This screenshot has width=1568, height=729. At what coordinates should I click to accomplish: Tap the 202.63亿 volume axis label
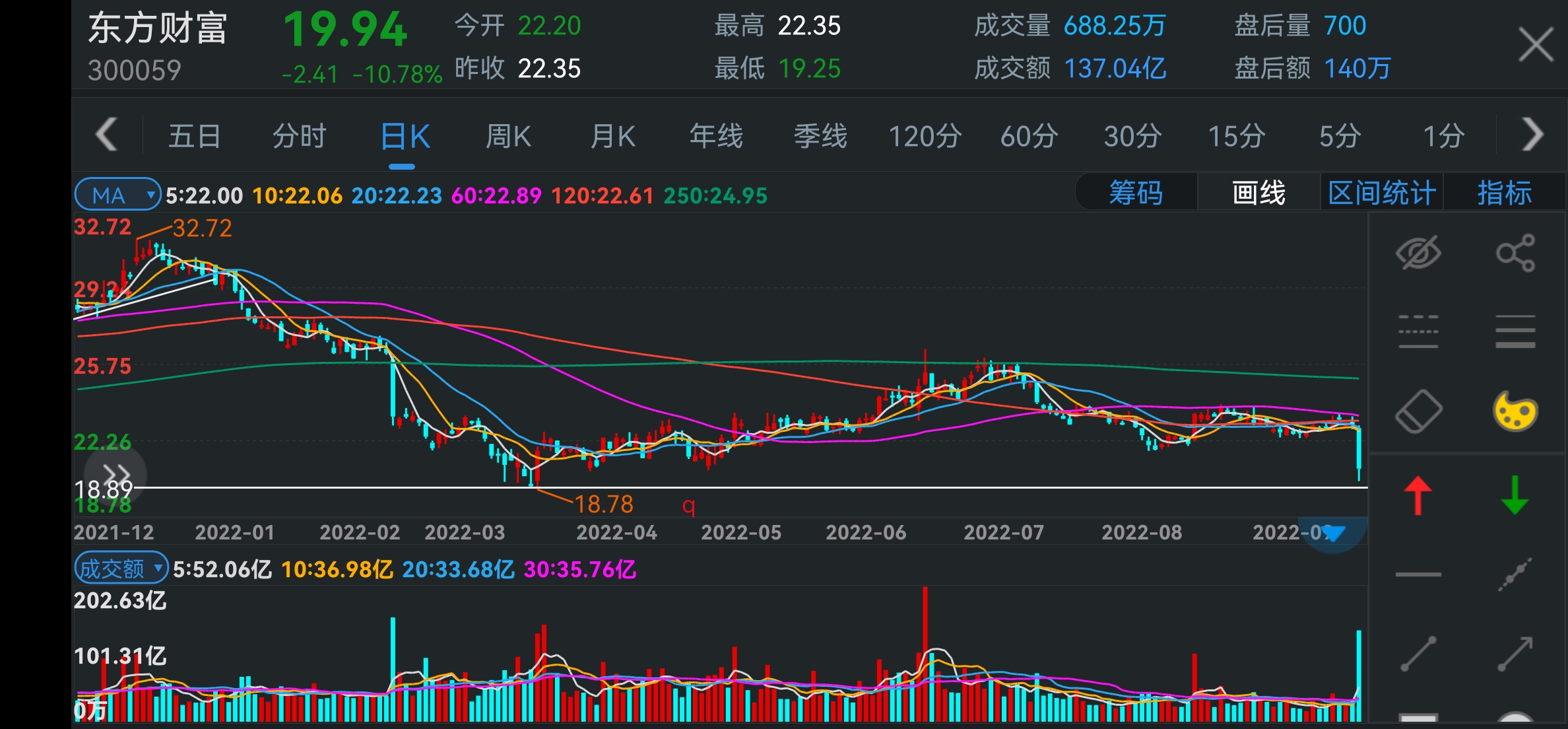pyautogui.click(x=120, y=600)
